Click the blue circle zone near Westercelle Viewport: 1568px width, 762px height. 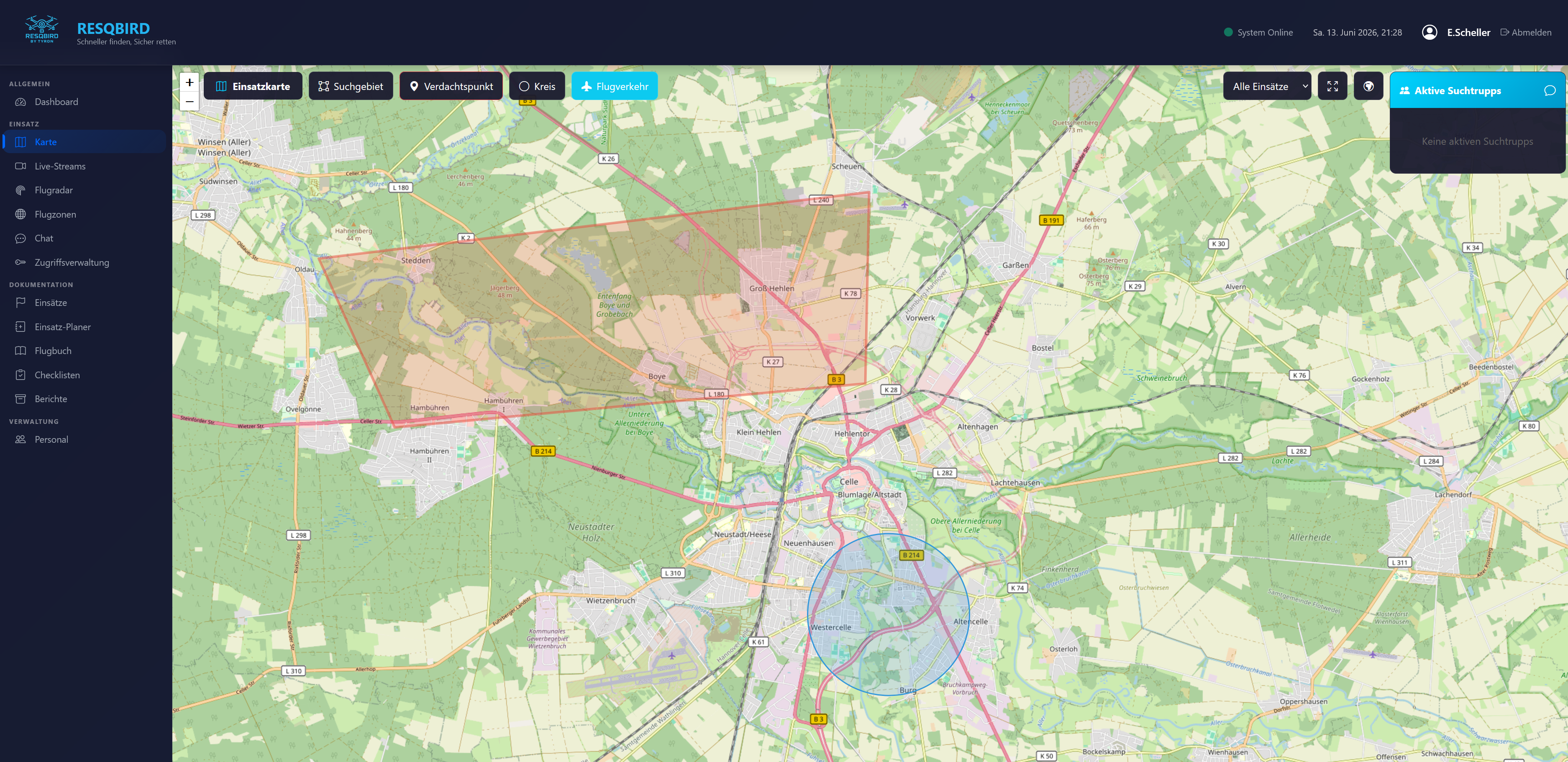(888, 615)
